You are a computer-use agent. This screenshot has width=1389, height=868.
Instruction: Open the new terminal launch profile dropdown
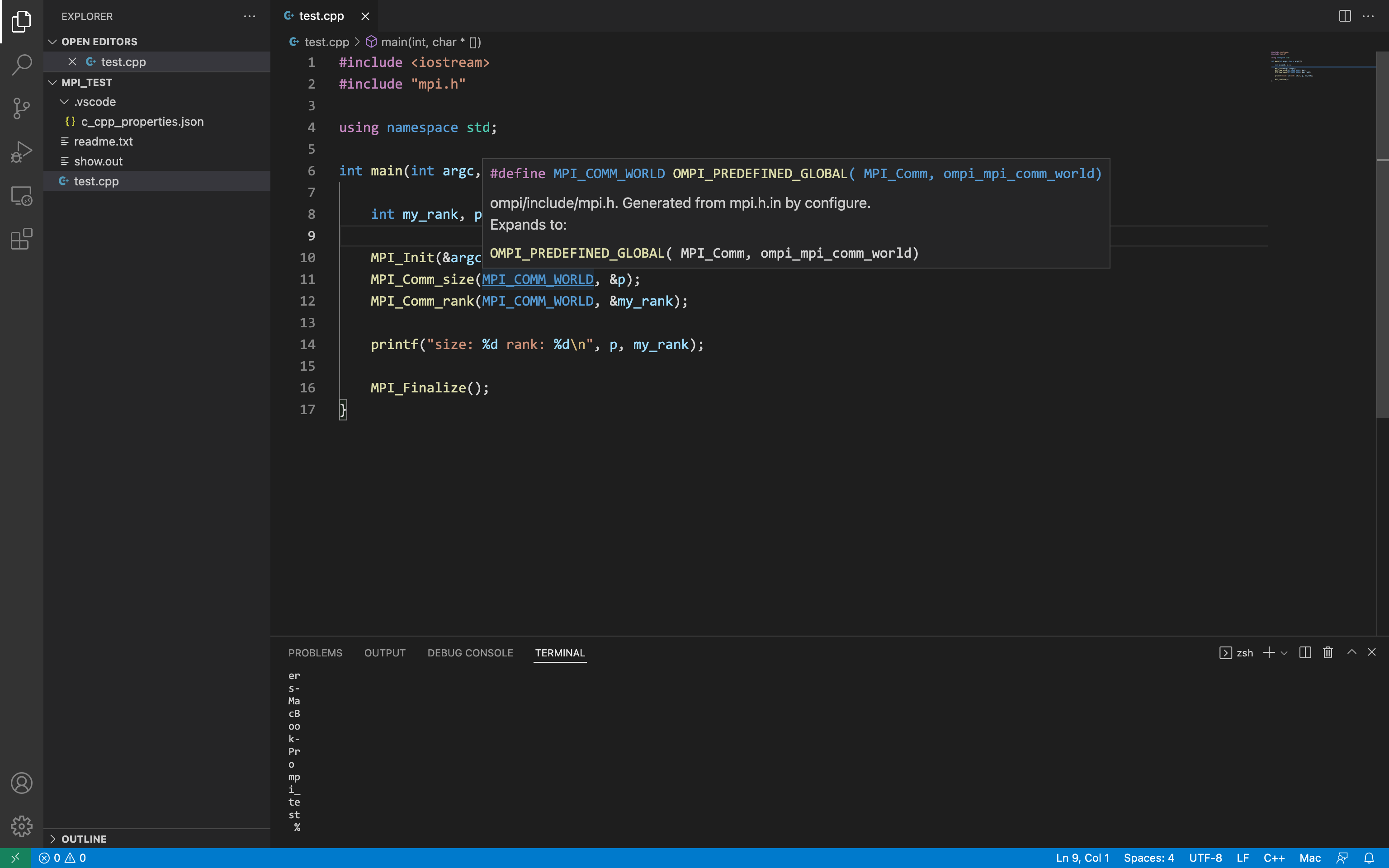tap(1284, 653)
